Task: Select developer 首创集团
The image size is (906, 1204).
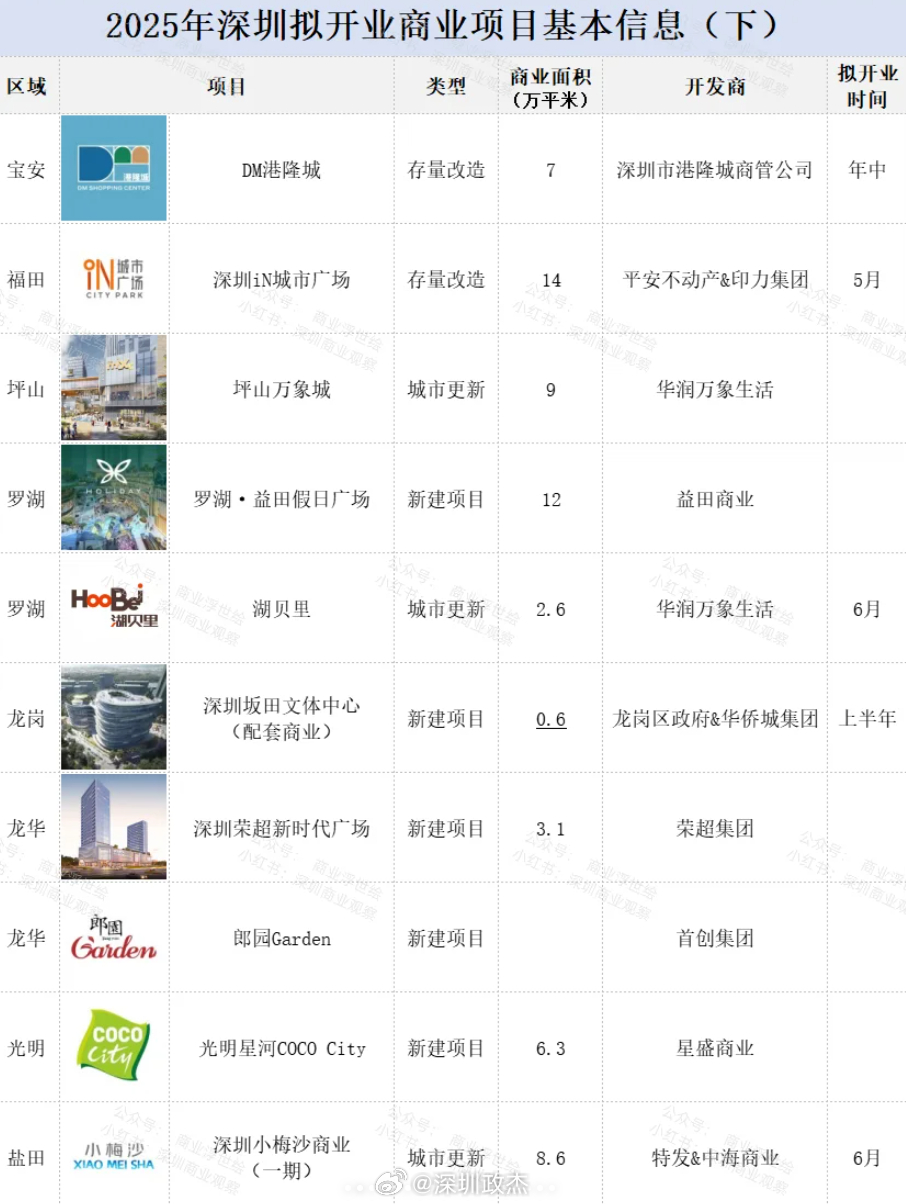Action: click(x=715, y=939)
